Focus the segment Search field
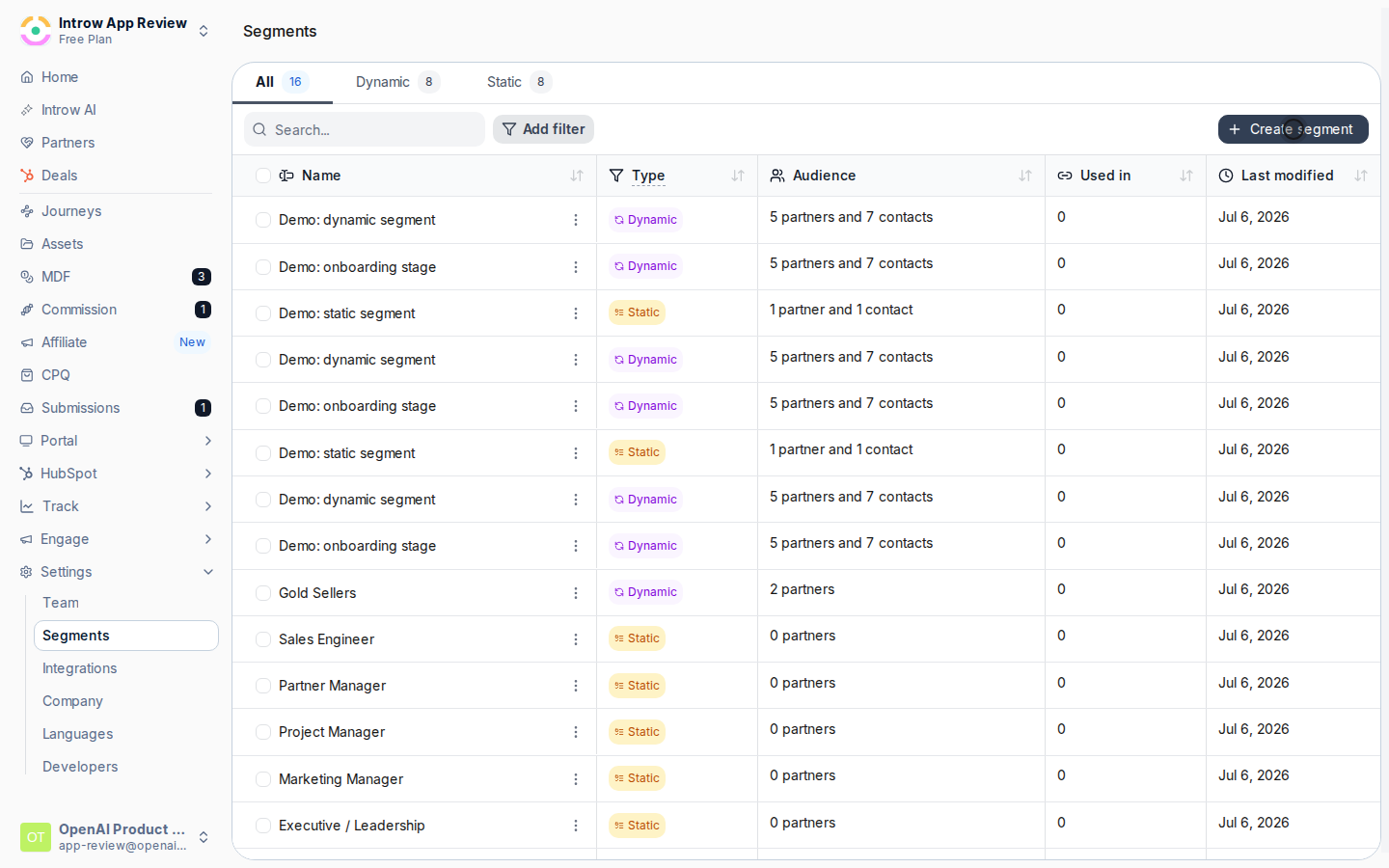 pyautogui.click(x=365, y=129)
